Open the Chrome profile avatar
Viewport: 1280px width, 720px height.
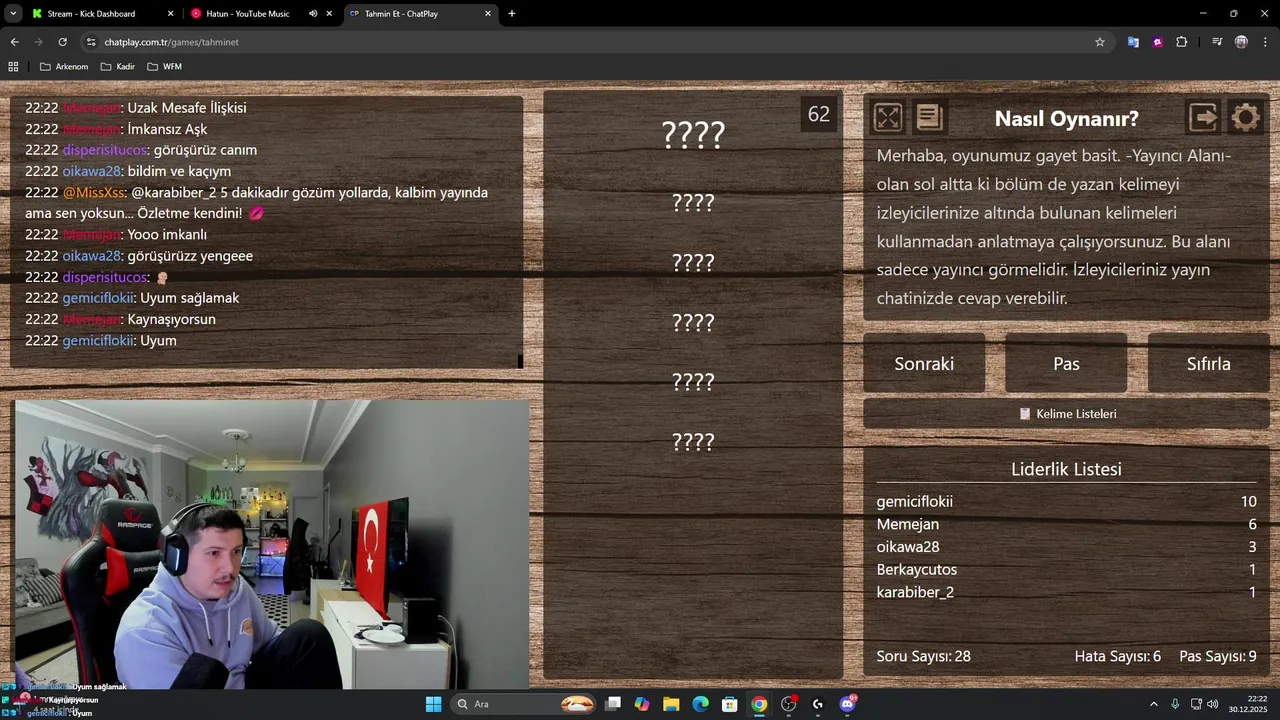pyautogui.click(x=1241, y=42)
